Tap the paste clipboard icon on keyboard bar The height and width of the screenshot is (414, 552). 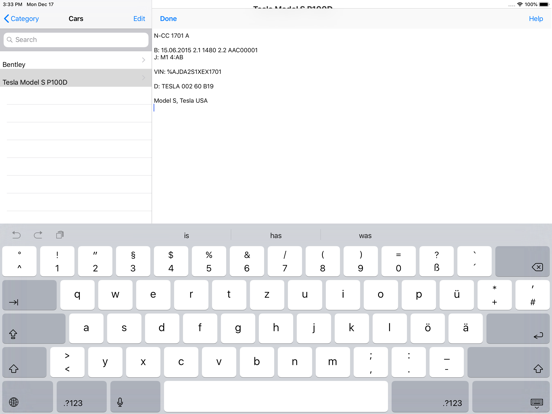tap(60, 235)
